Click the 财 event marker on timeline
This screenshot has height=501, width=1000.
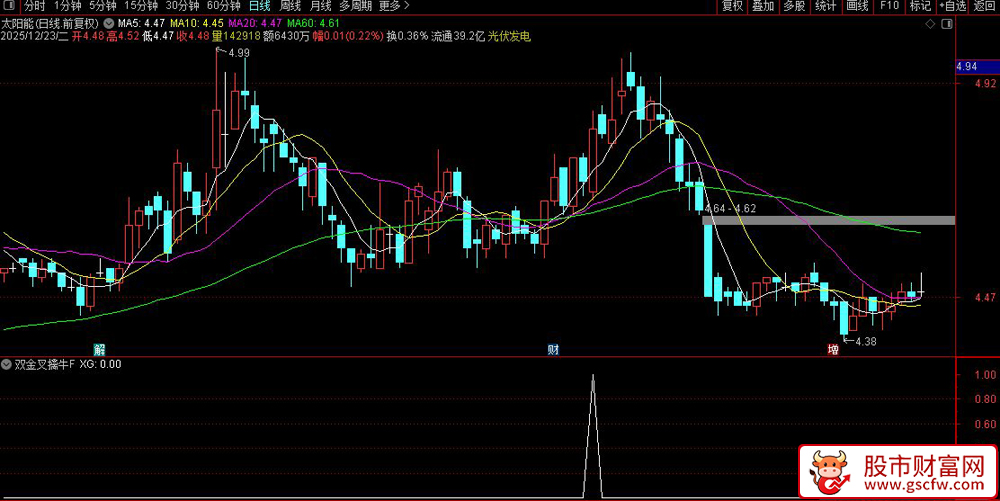[554, 349]
